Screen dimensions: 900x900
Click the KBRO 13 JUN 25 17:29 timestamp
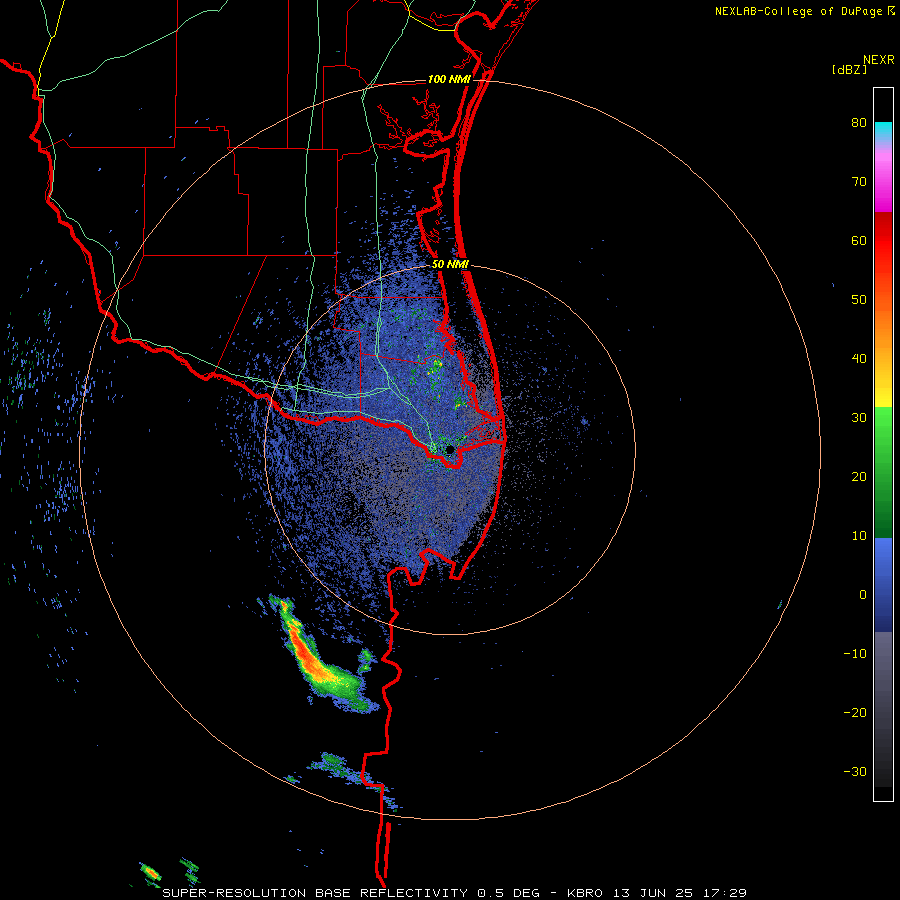coord(657,893)
